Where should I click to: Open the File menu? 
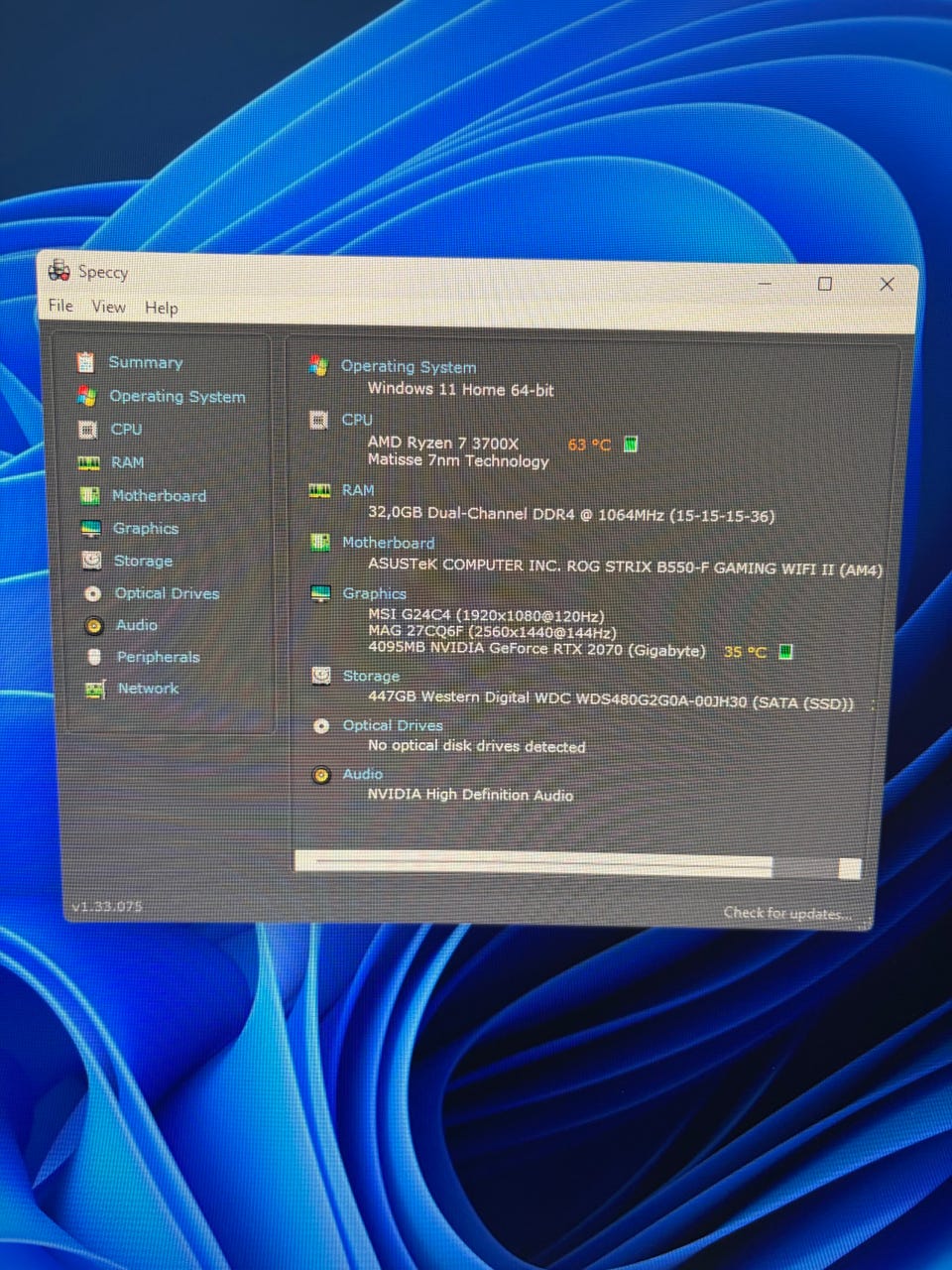tap(60, 306)
